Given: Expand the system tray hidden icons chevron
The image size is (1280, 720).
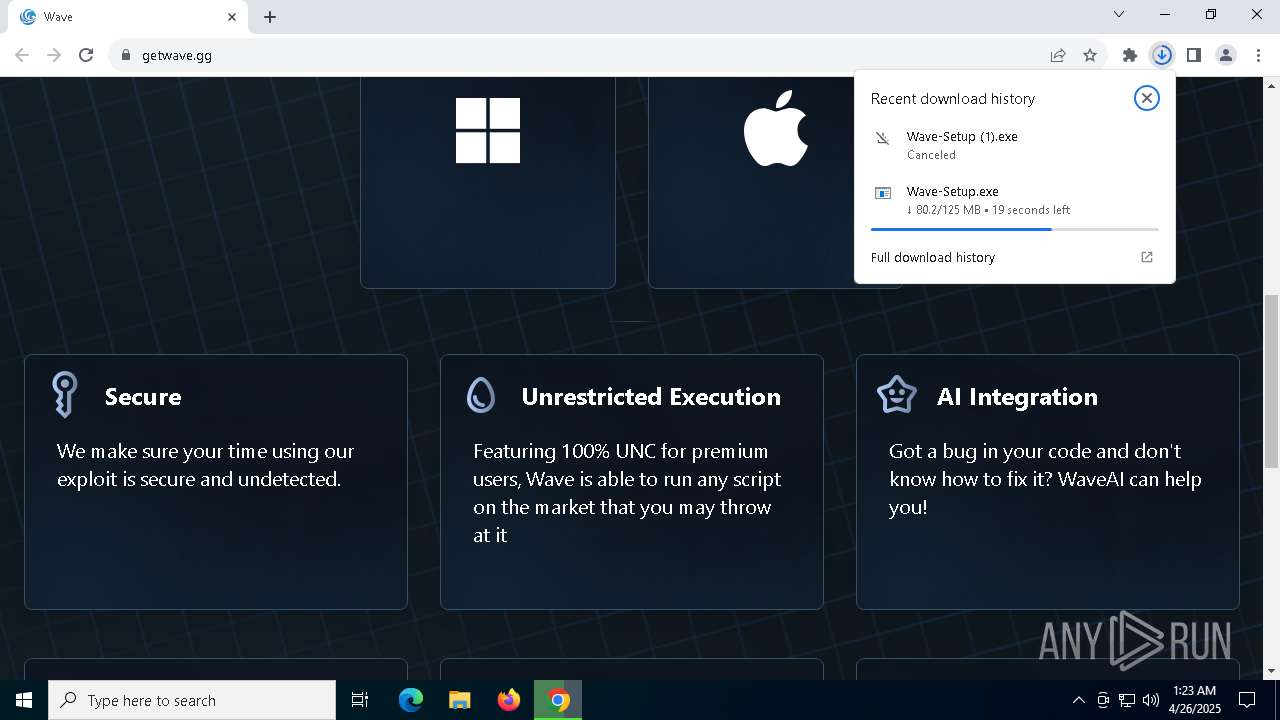Looking at the screenshot, I should point(1078,700).
